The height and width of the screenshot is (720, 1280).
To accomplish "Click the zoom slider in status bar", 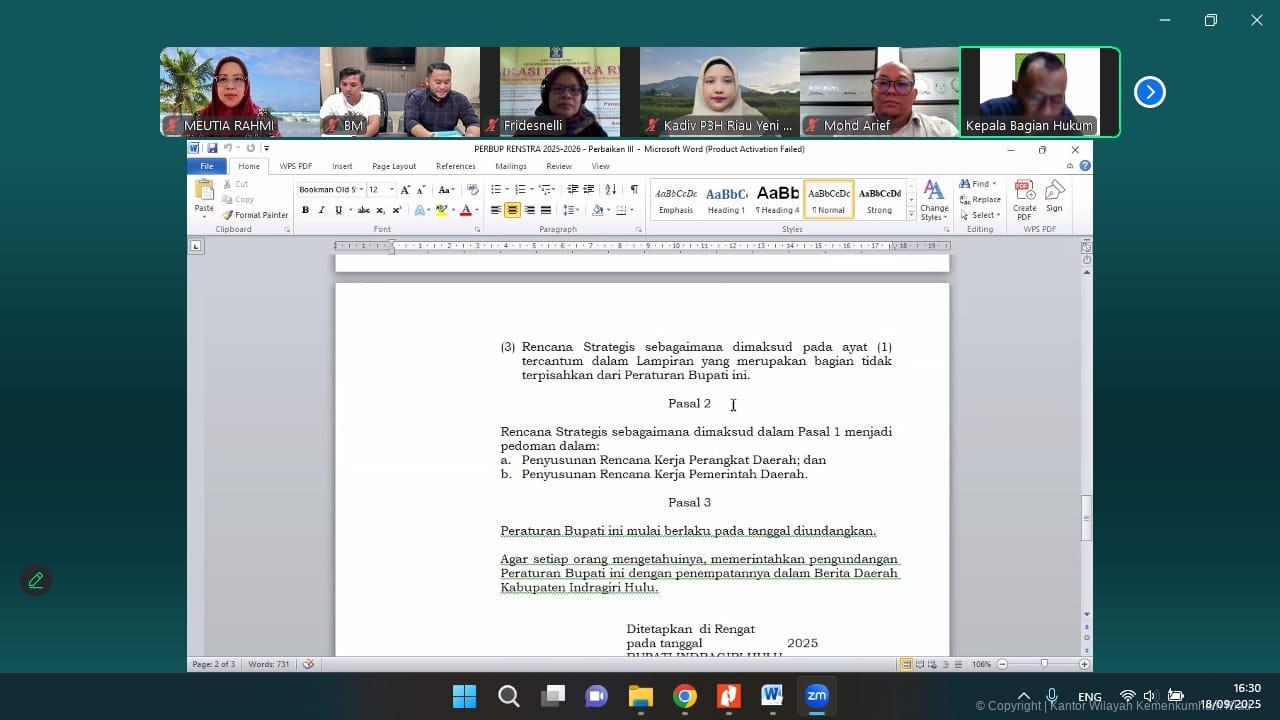I will pos(1043,664).
